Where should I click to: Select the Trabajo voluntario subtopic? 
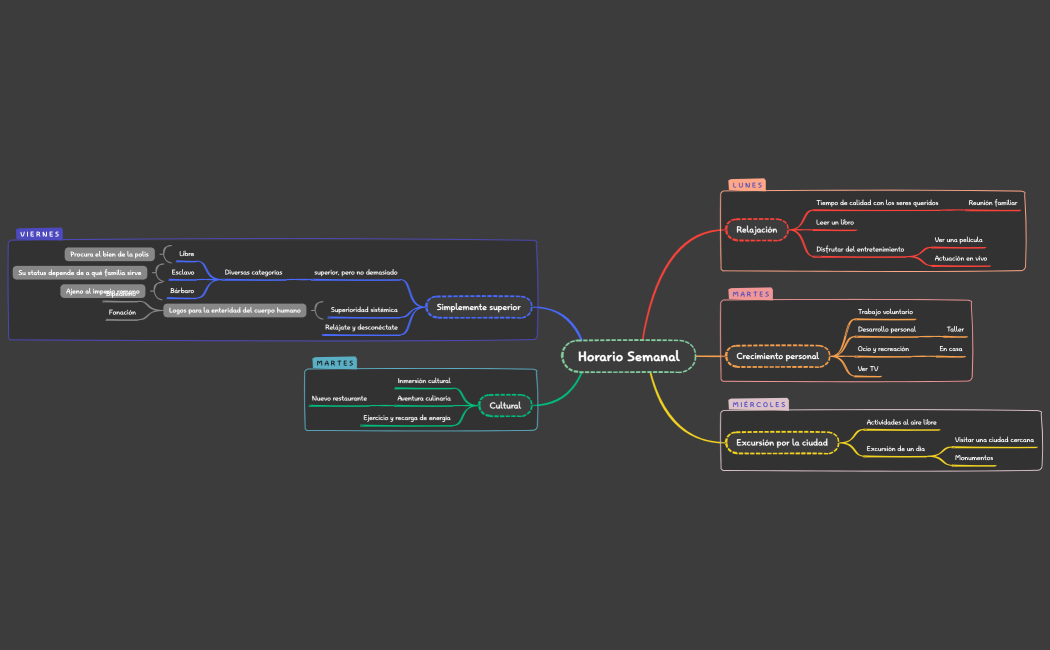[885, 312]
